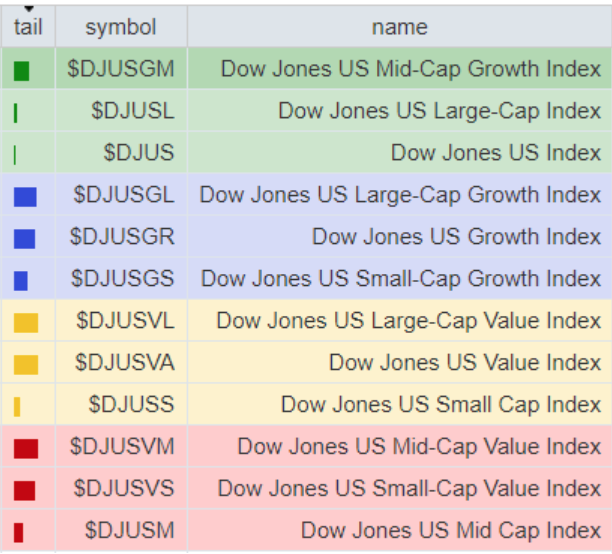Click the small yellow tail marker for $DJUSS
Image resolution: width=612 pixels, height=554 pixels.
point(17,407)
